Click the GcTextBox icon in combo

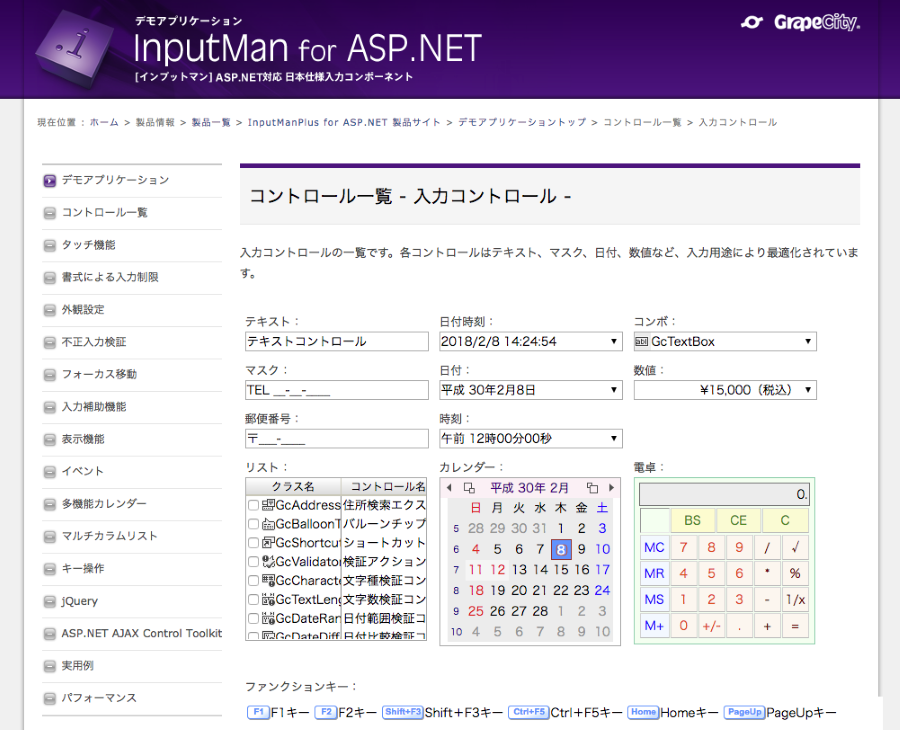[x=641, y=341]
